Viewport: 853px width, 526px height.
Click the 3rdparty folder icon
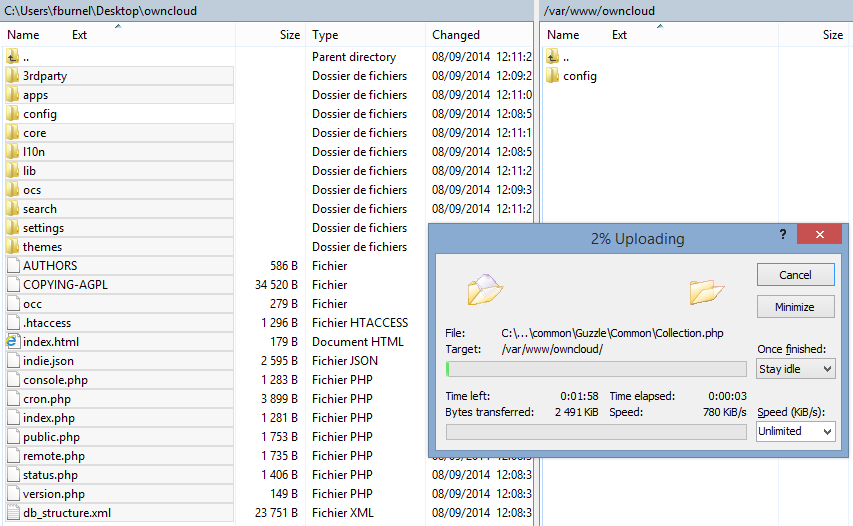(13, 76)
